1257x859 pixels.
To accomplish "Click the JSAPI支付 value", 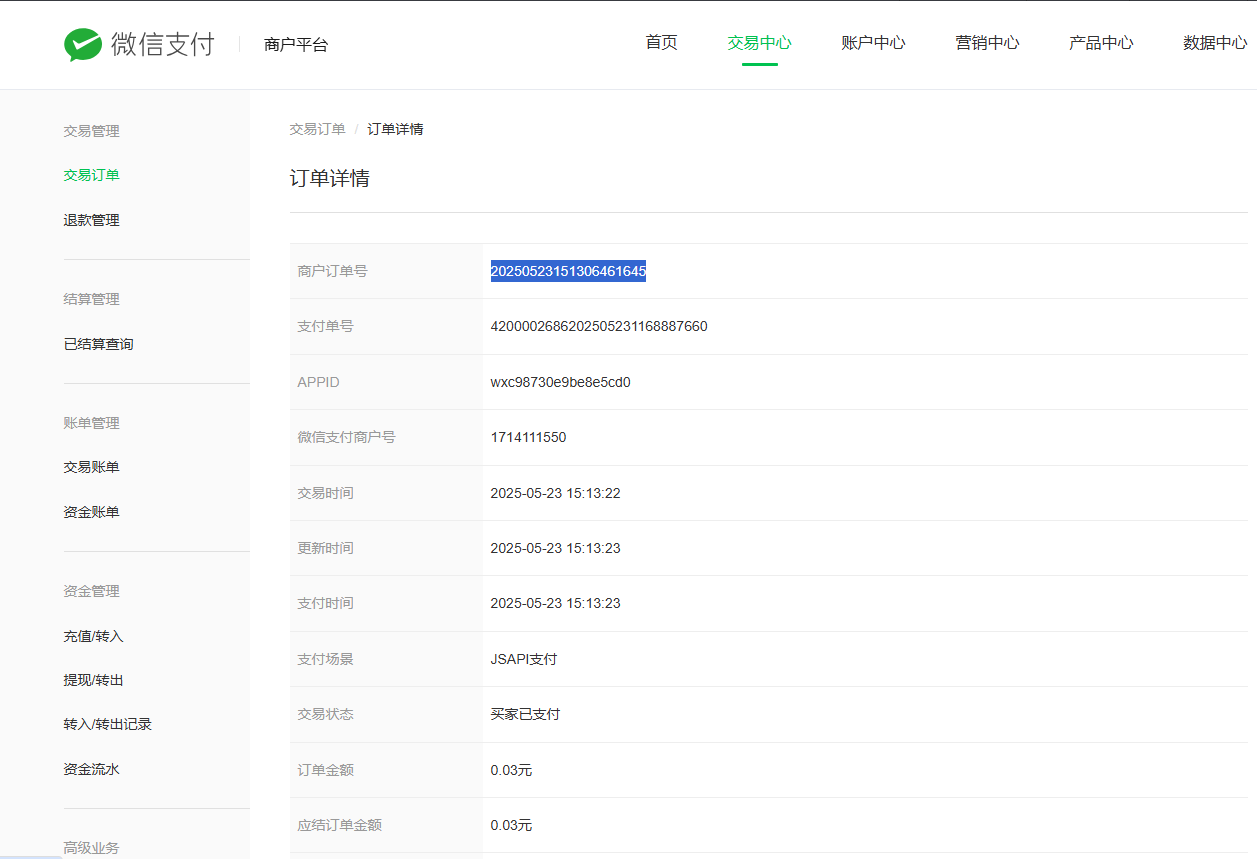I will click(524, 659).
